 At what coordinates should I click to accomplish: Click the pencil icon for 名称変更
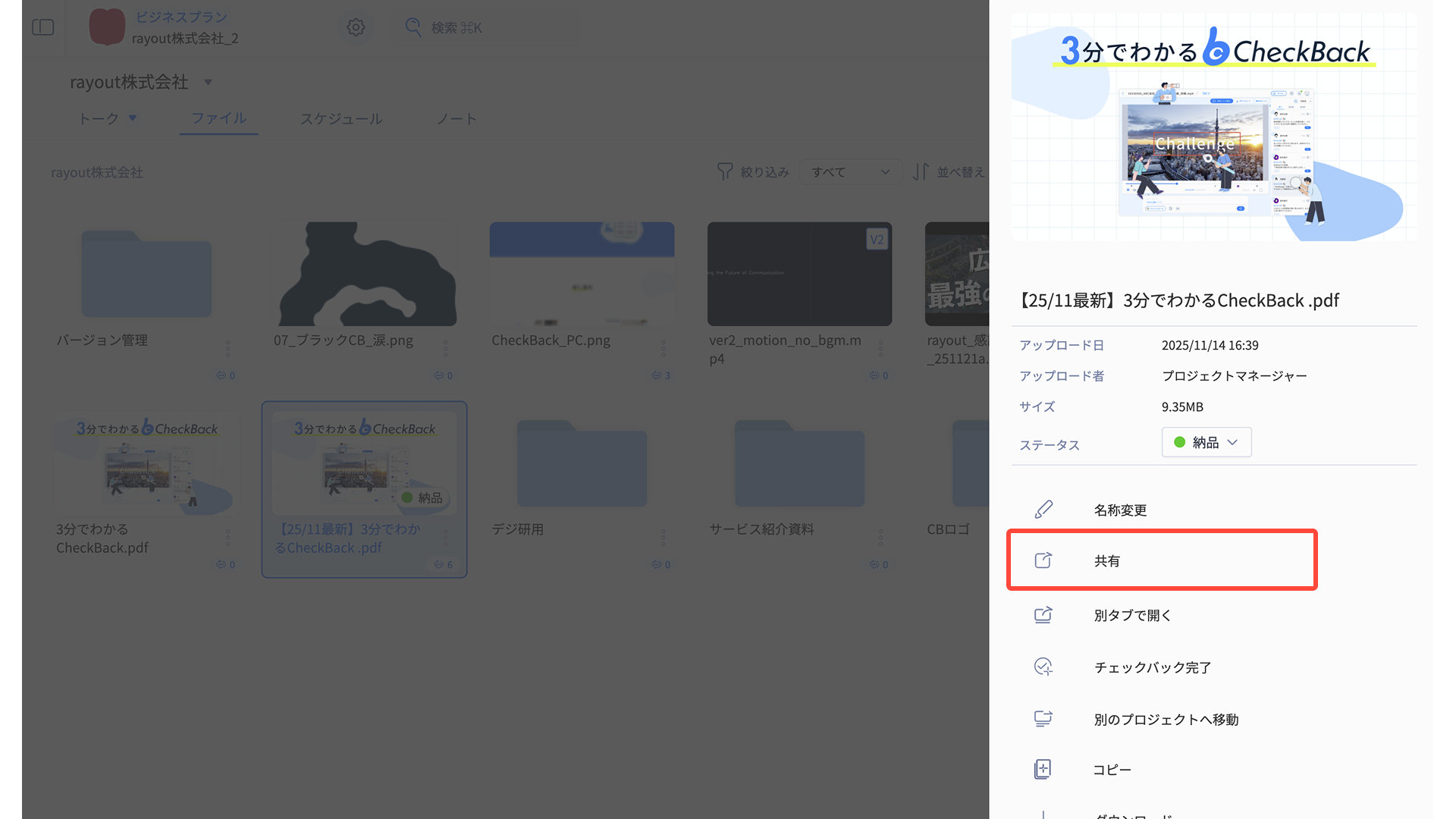[x=1043, y=510]
